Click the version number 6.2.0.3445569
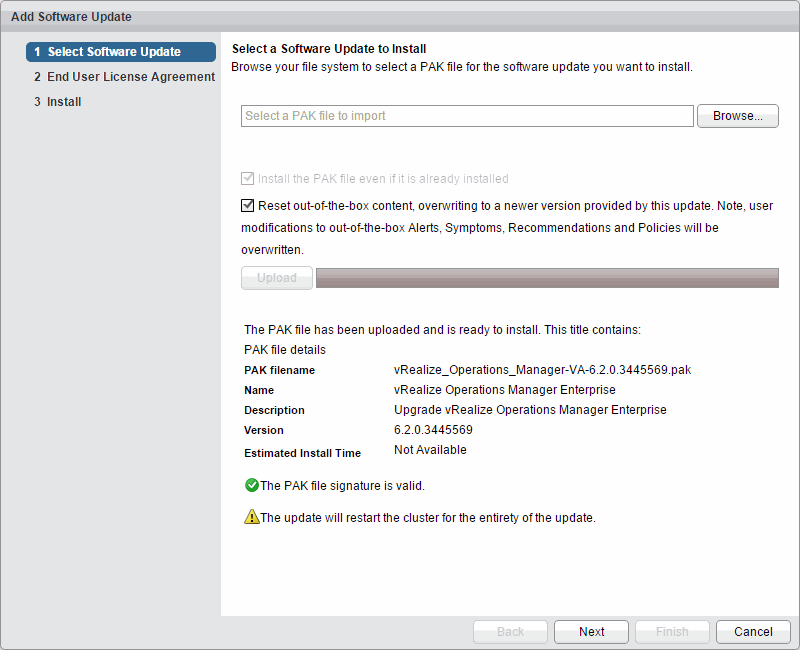The width and height of the screenshot is (800, 650). [433, 430]
